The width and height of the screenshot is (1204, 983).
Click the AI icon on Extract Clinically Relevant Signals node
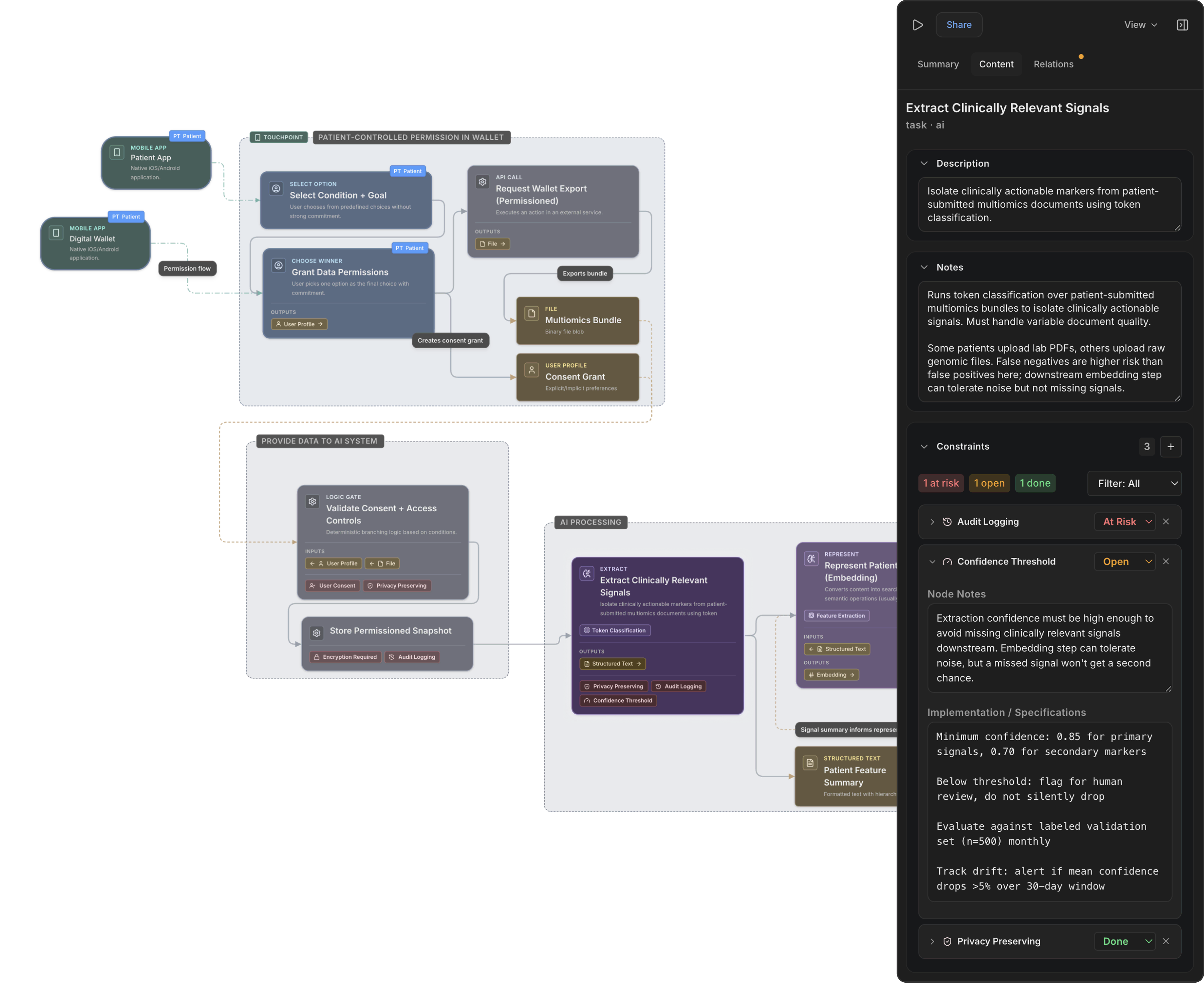[587, 574]
